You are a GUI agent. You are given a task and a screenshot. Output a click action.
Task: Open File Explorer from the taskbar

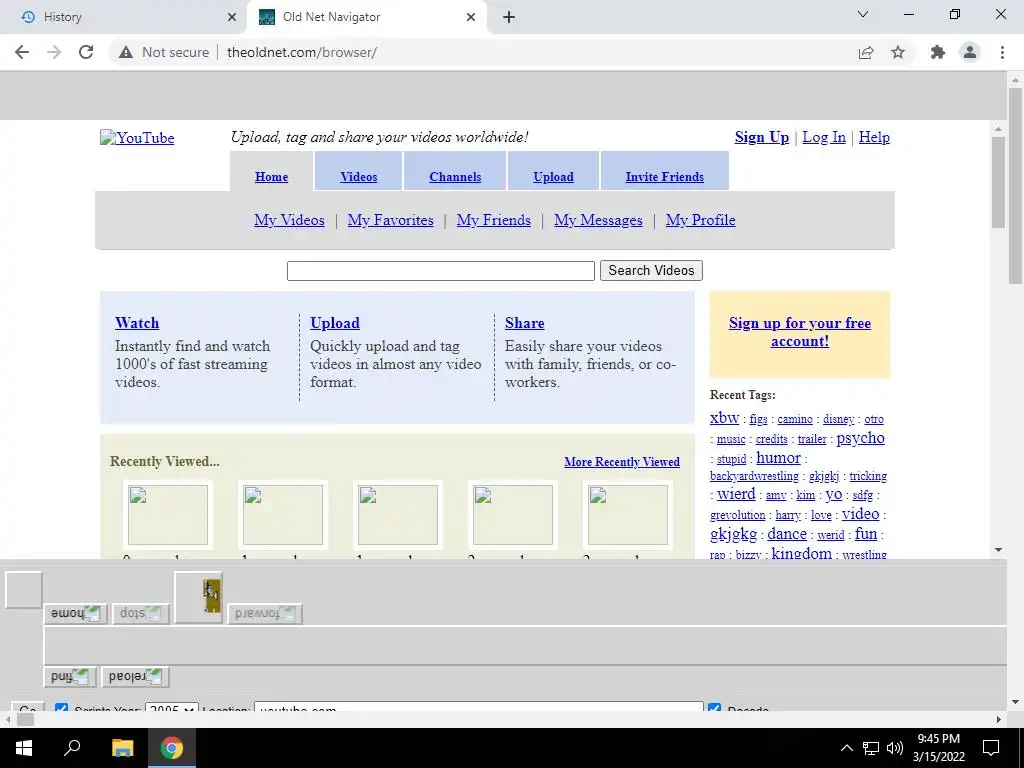tap(122, 748)
